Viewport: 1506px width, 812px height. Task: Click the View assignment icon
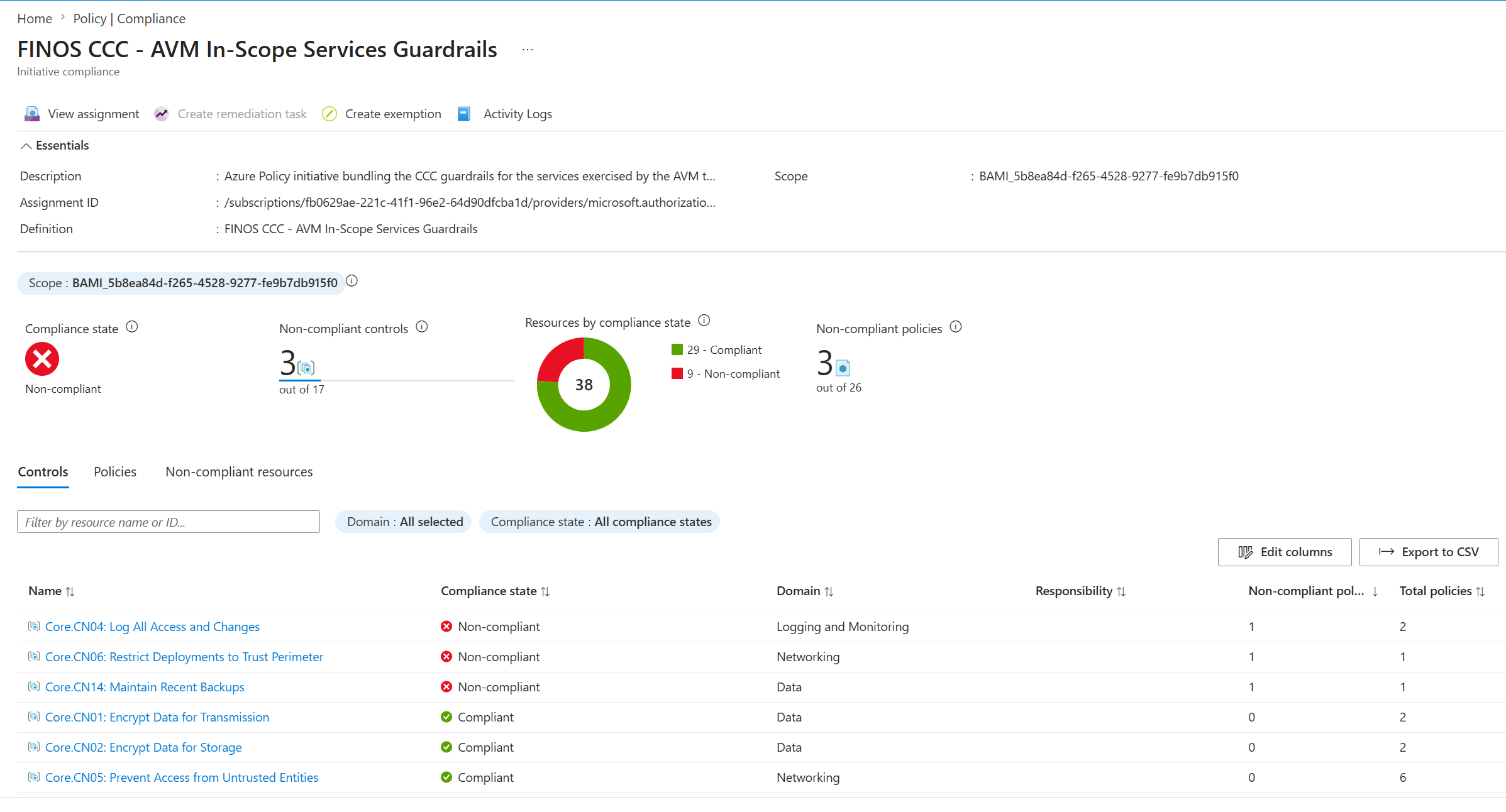[x=32, y=114]
